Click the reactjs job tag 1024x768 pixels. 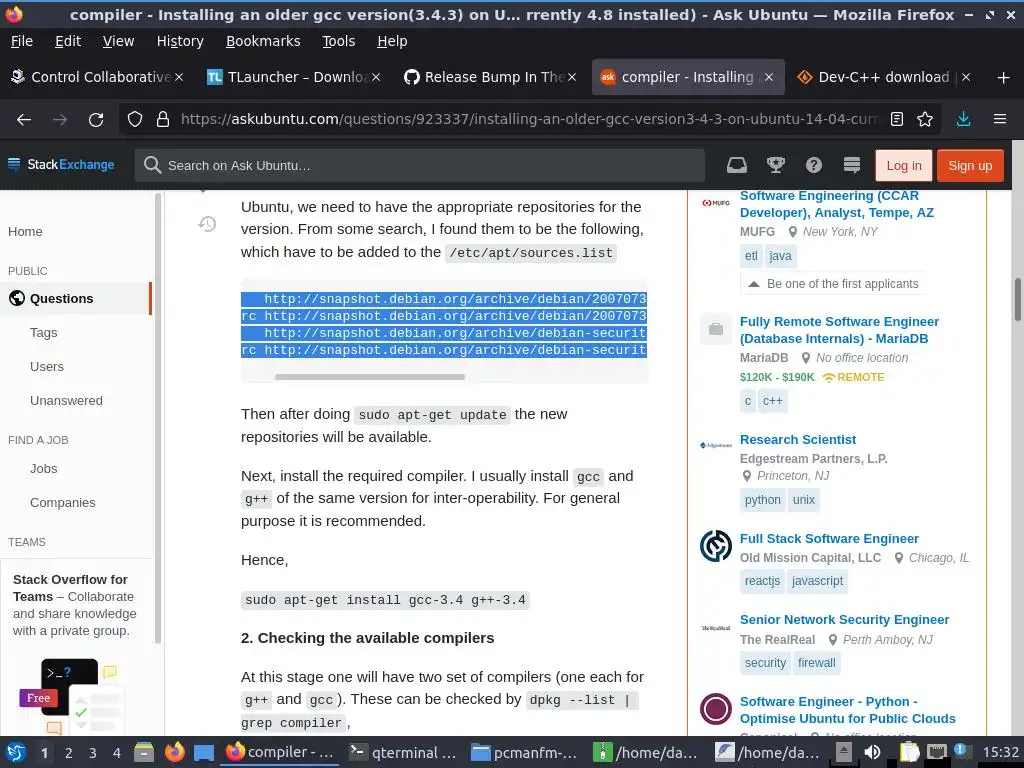762,581
